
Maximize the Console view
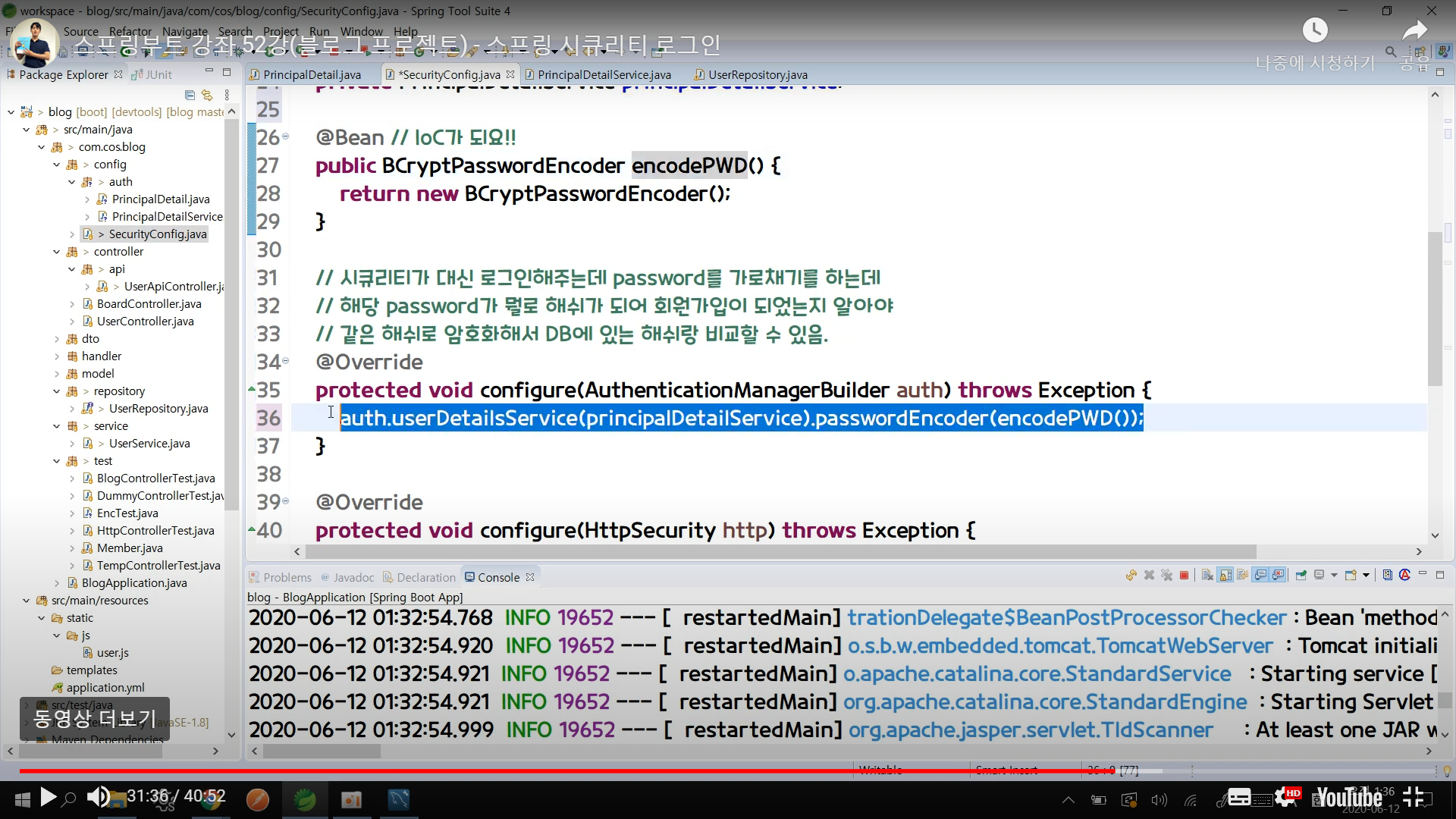click(1440, 574)
